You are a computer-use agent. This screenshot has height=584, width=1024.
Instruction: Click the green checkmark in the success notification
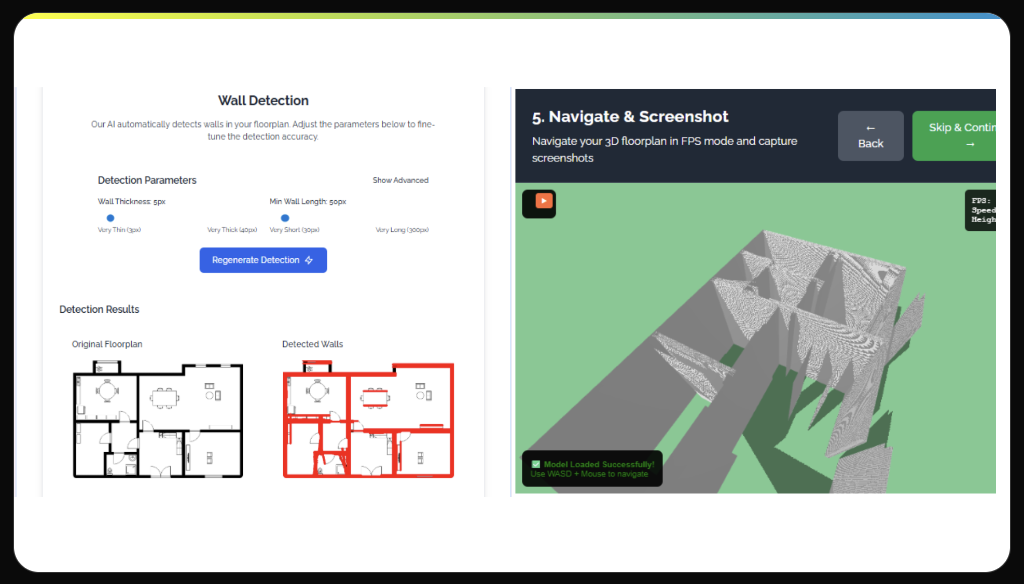tap(535, 462)
